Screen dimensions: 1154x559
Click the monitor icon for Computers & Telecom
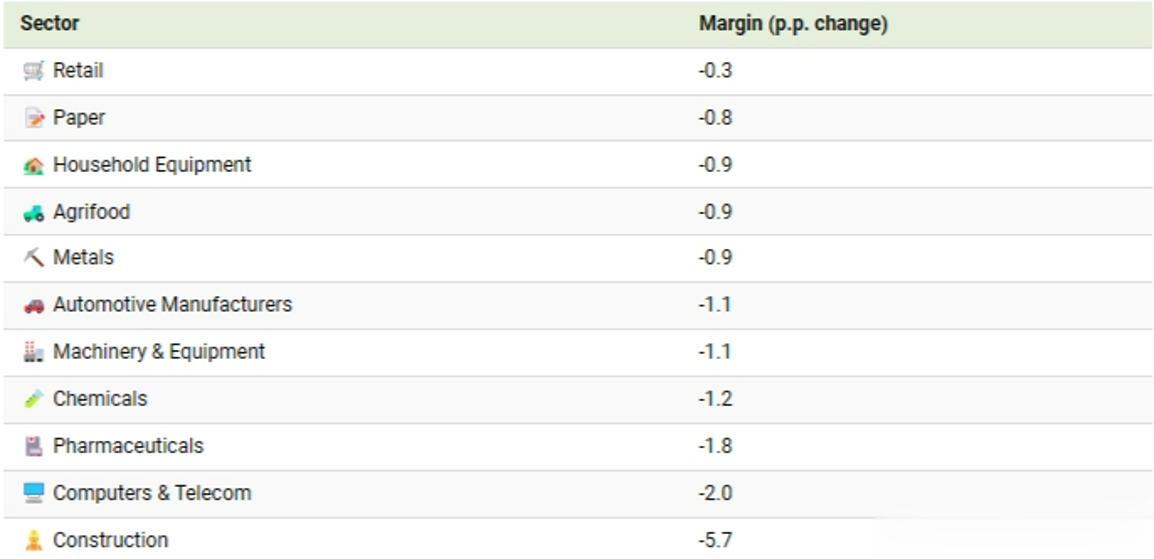[34, 493]
